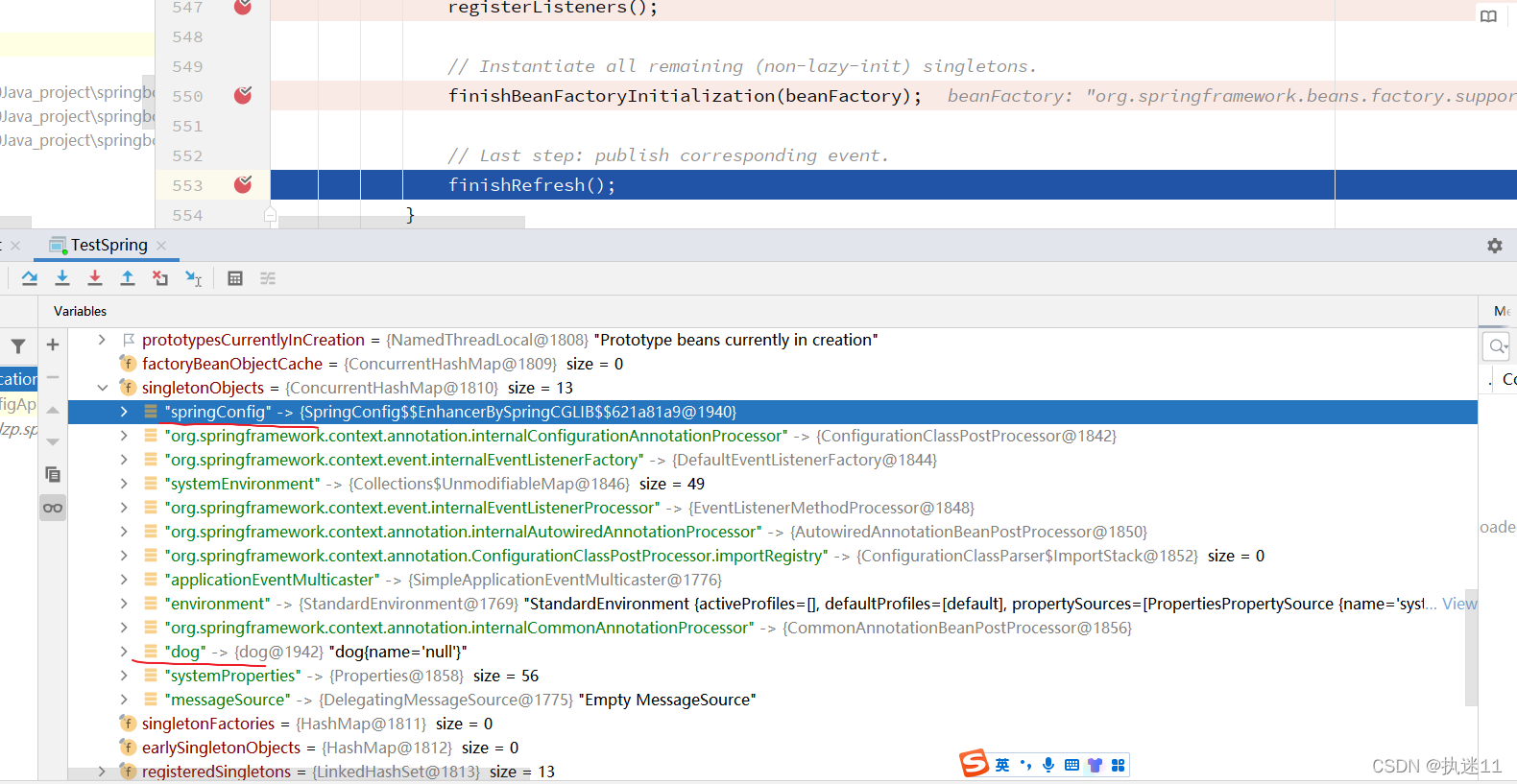This screenshot has height=784, width=1517.
Task: Click the move watch up arrow
Action: [53, 410]
